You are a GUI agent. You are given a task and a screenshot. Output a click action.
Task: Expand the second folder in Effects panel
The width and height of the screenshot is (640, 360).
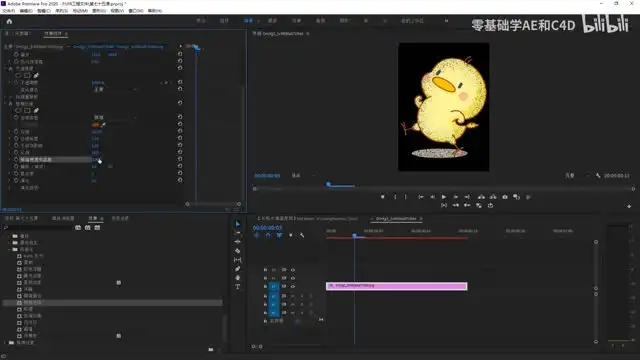9,242
